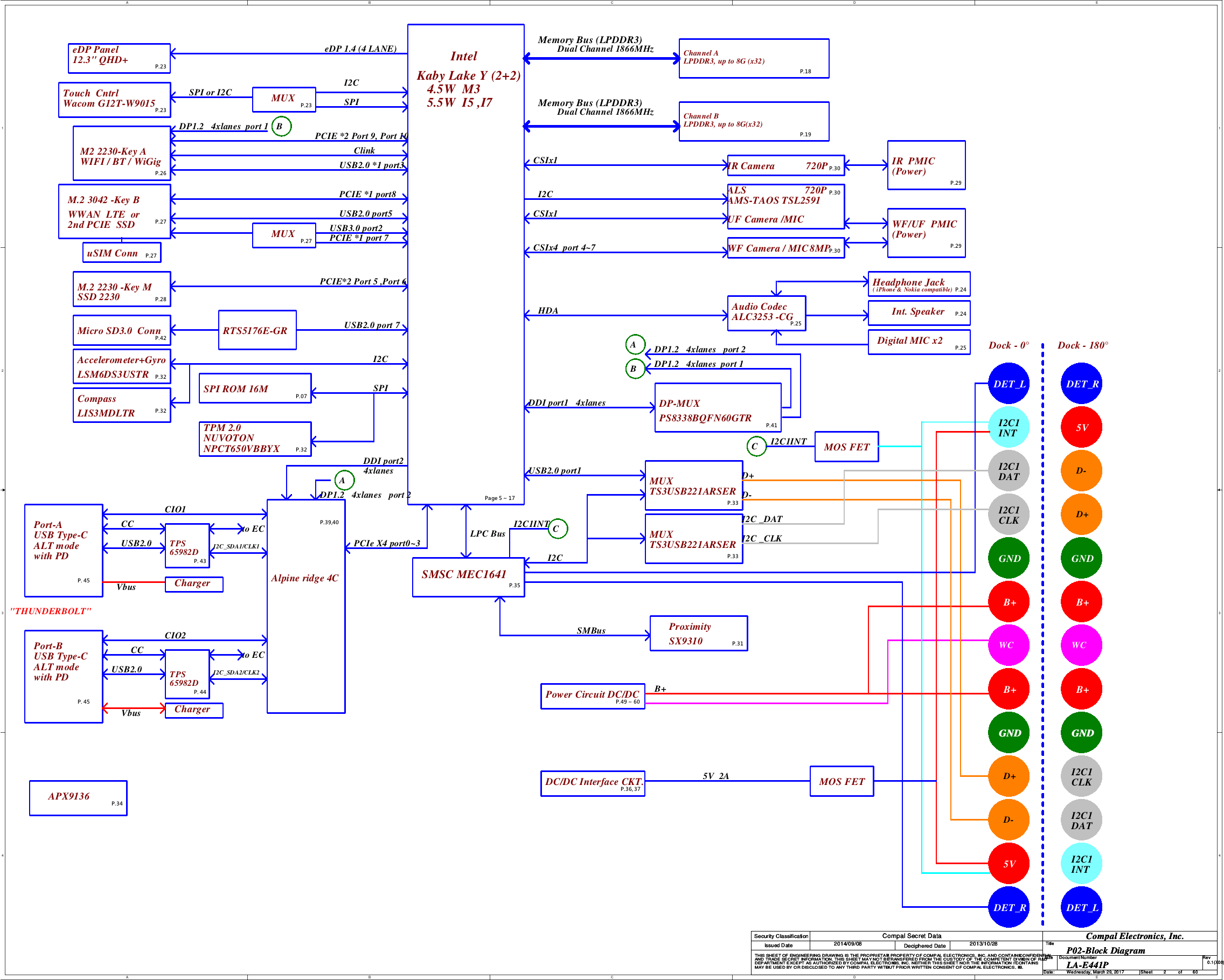1224x980 pixels.
Task: Select the 'P02-Block Diagram' title text
Action: point(1105,950)
